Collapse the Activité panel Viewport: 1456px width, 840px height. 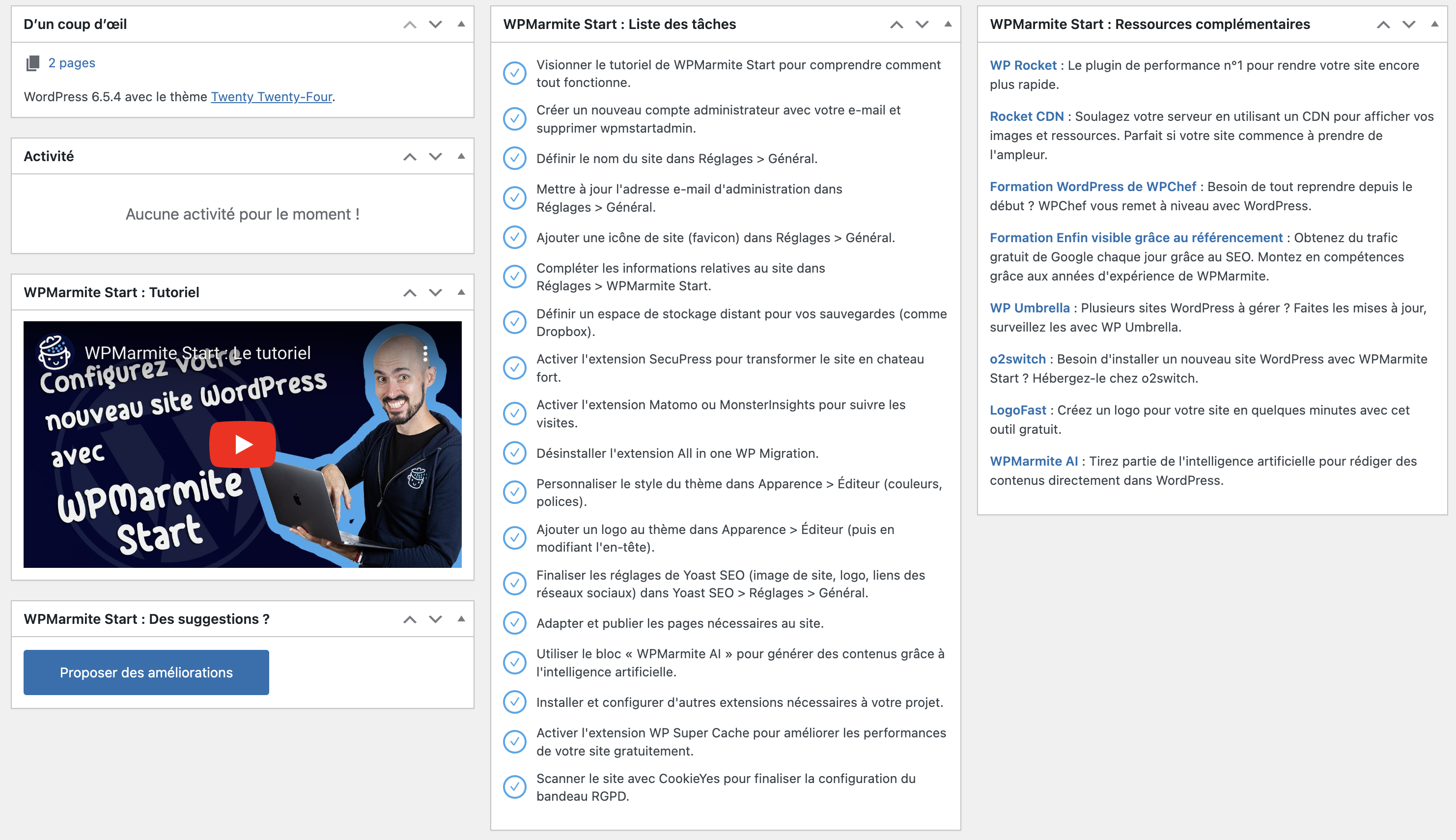[x=461, y=156]
